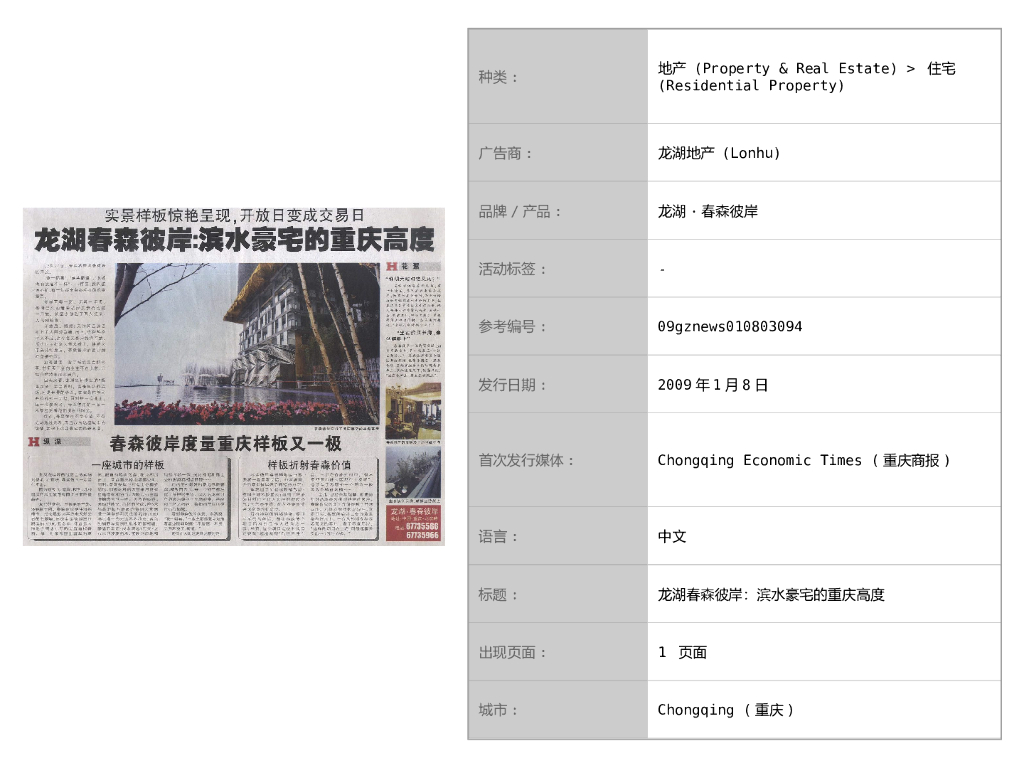Select the city value Chongqing (重庆)
Screen dimensions: 1024x768
tap(726, 710)
